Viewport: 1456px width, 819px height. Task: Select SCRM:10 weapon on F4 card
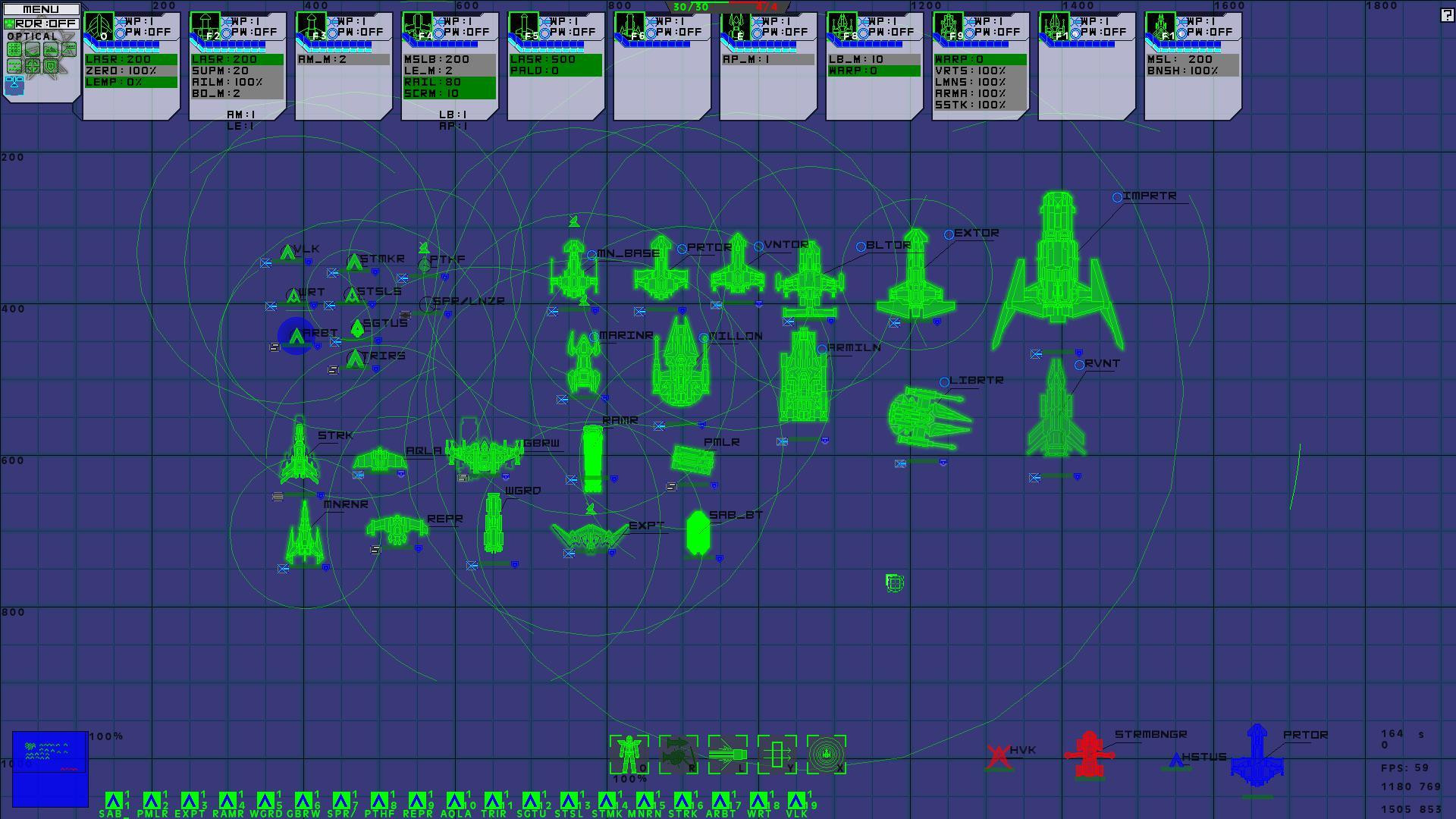click(450, 93)
